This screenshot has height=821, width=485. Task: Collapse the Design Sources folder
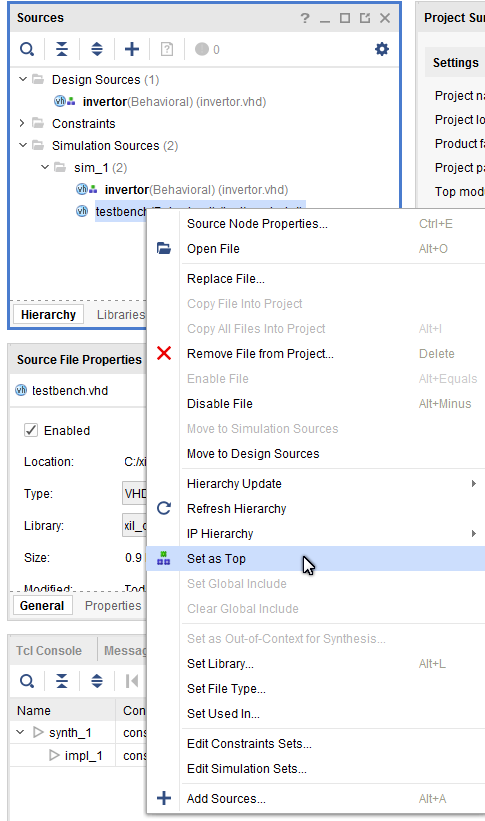pos(23,79)
